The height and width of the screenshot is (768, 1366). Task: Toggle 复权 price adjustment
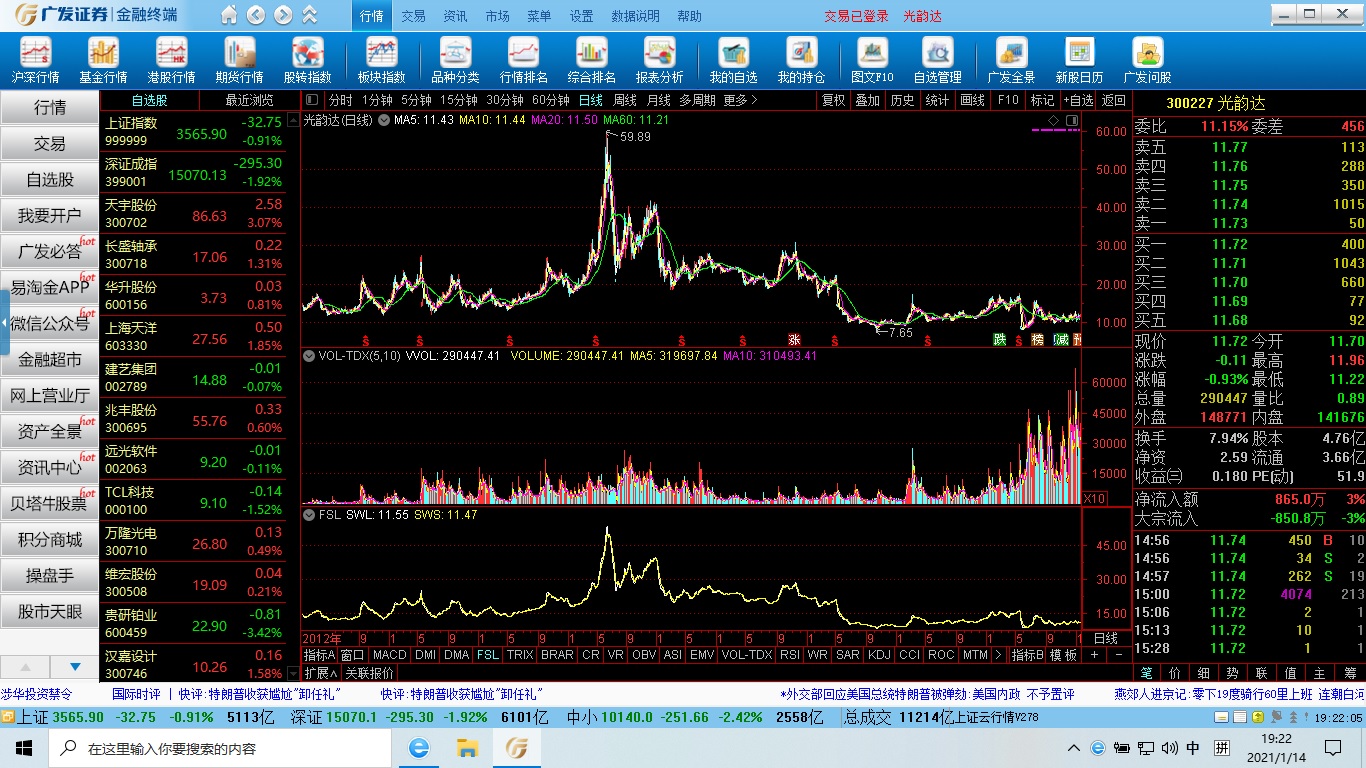[833, 100]
